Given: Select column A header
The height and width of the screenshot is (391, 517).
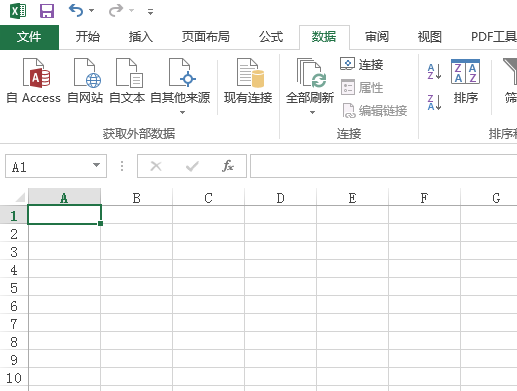Looking at the screenshot, I should coord(64,197).
